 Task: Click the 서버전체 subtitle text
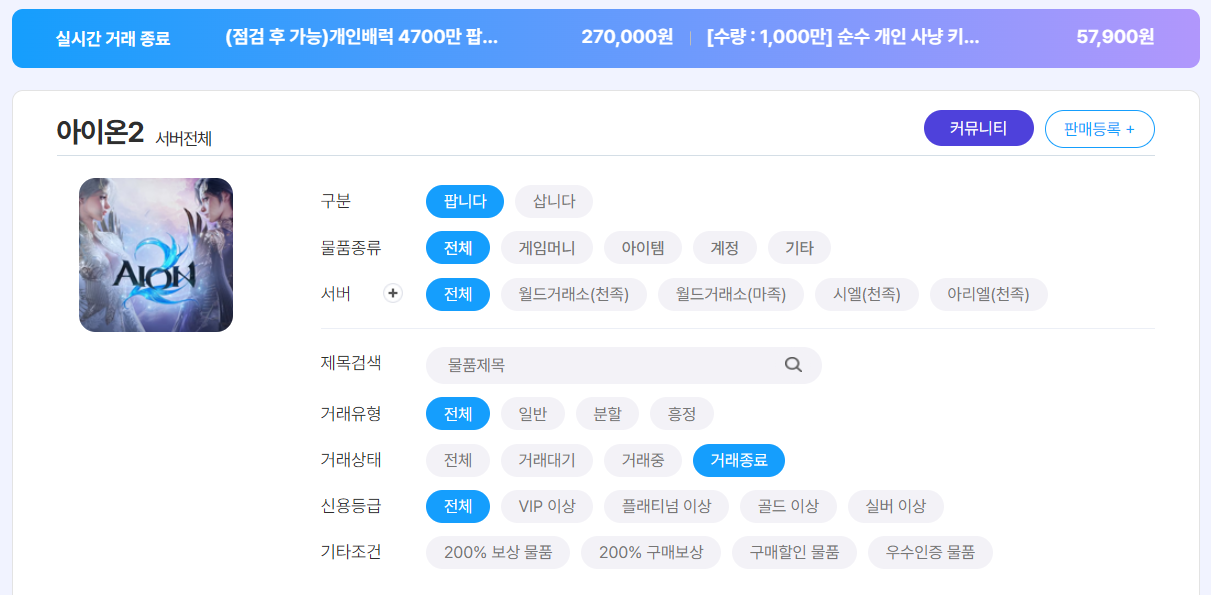tap(183, 138)
